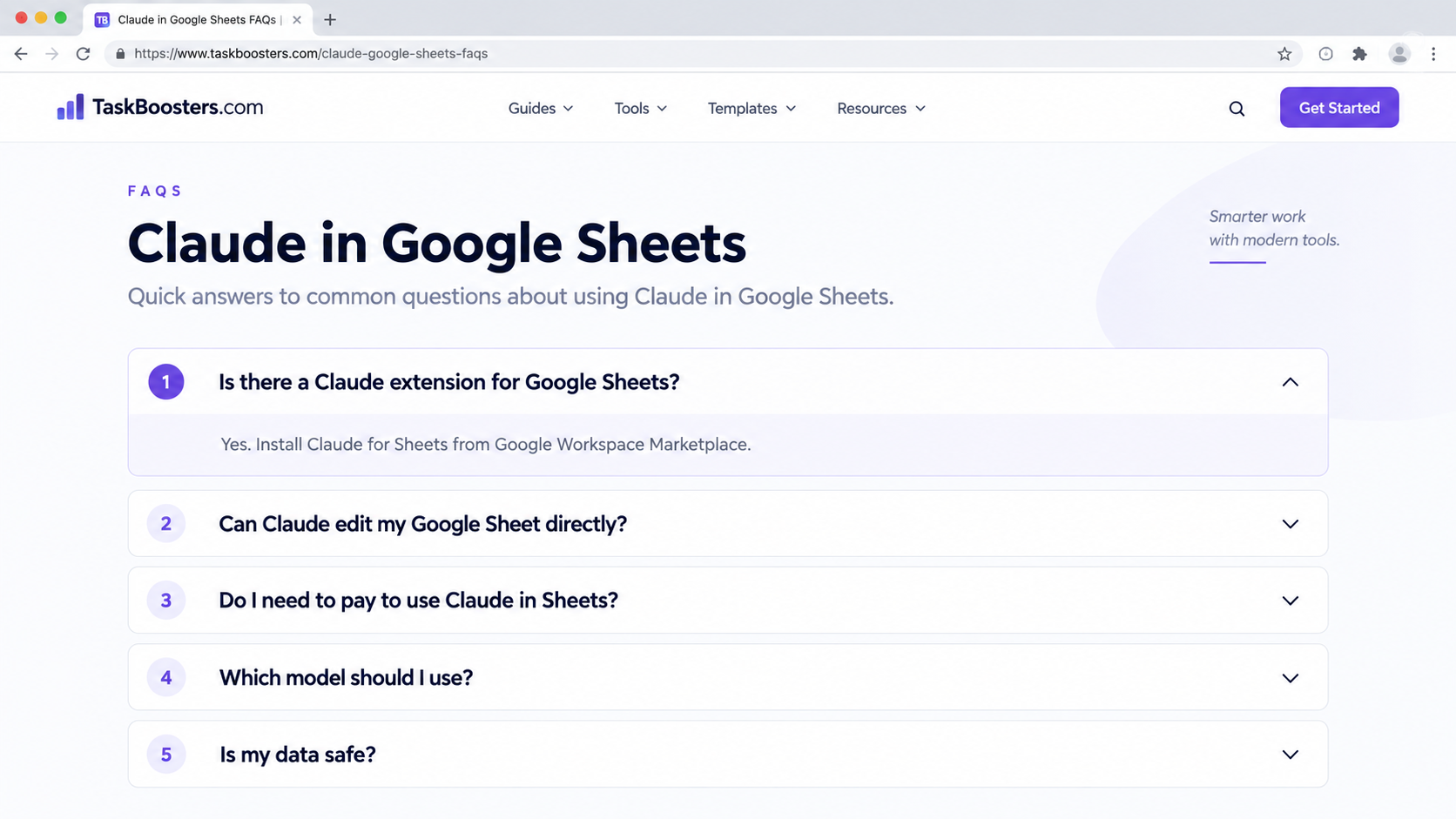Screen dimensions: 1456x819
Task: Click the number 1 badge
Action: [x=166, y=382]
